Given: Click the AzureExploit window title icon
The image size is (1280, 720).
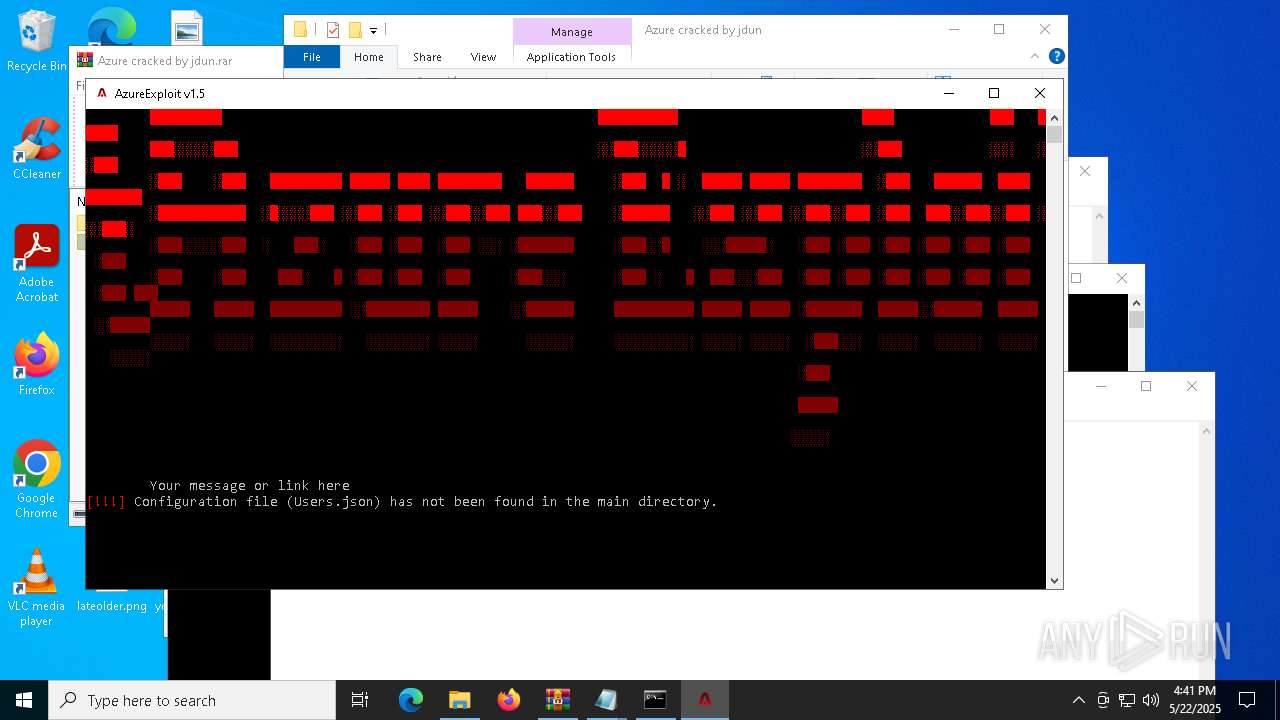Looking at the screenshot, I should click(x=101, y=93).
